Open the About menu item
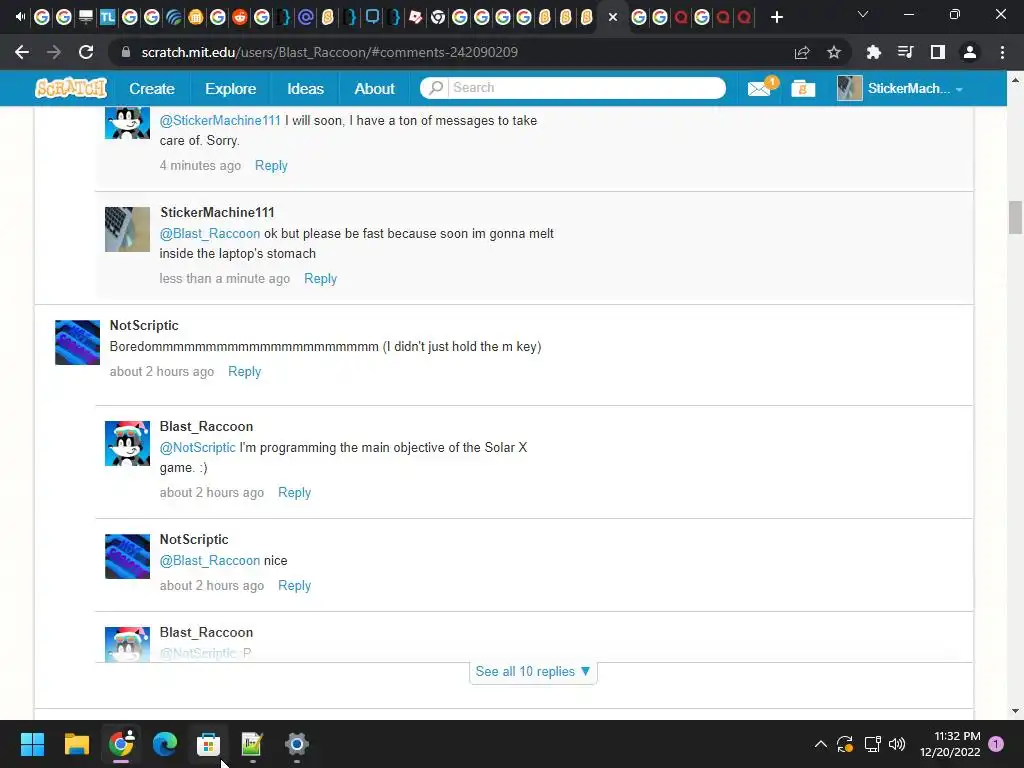 374,88
